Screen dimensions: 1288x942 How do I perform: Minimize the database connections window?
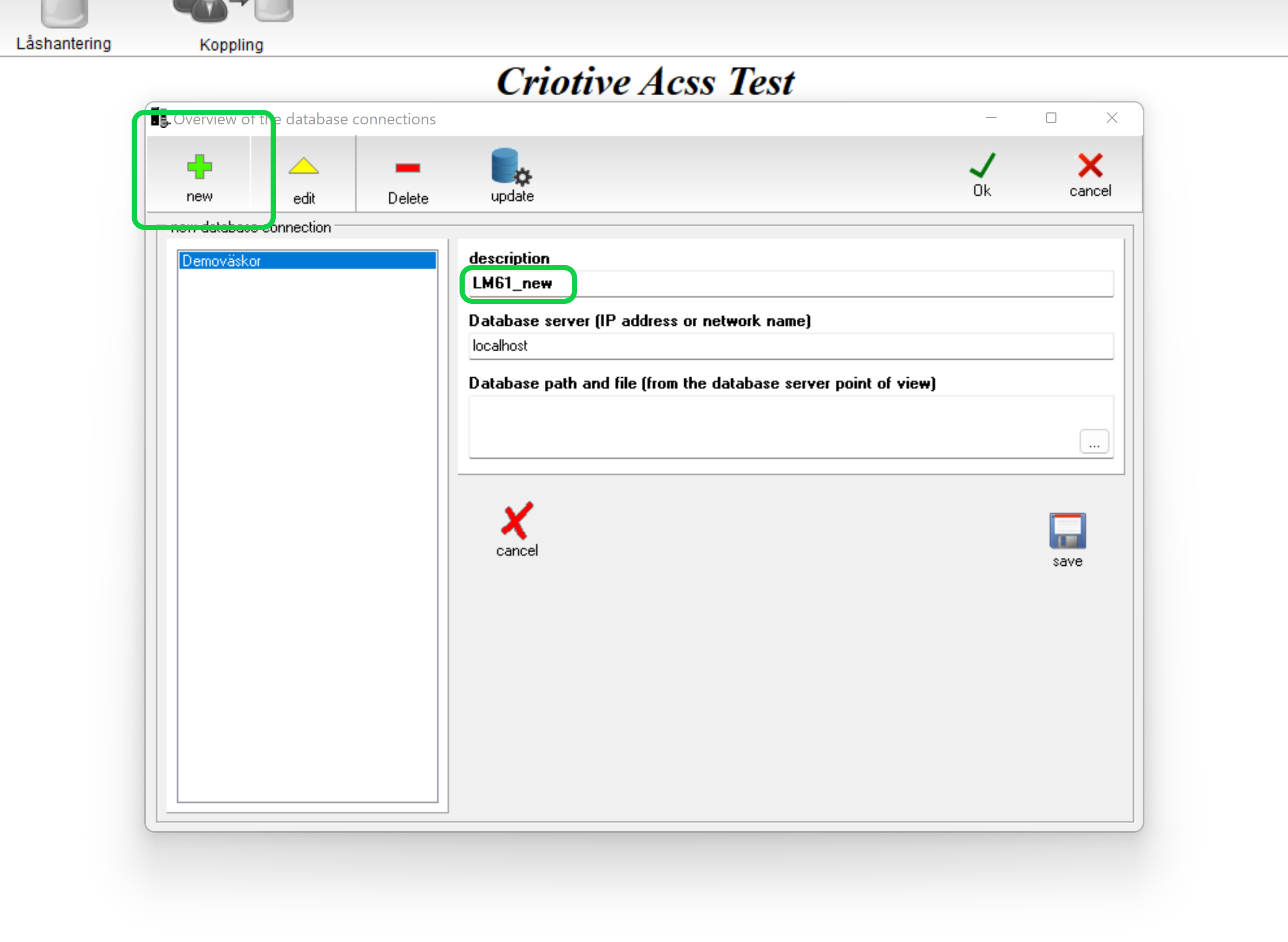tap(991, 118)
